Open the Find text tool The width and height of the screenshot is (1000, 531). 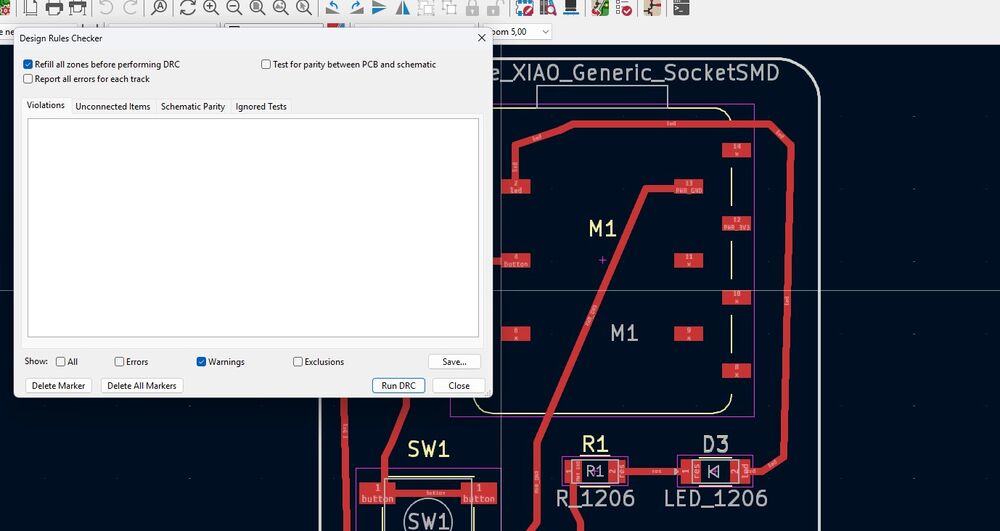point(159,8)
